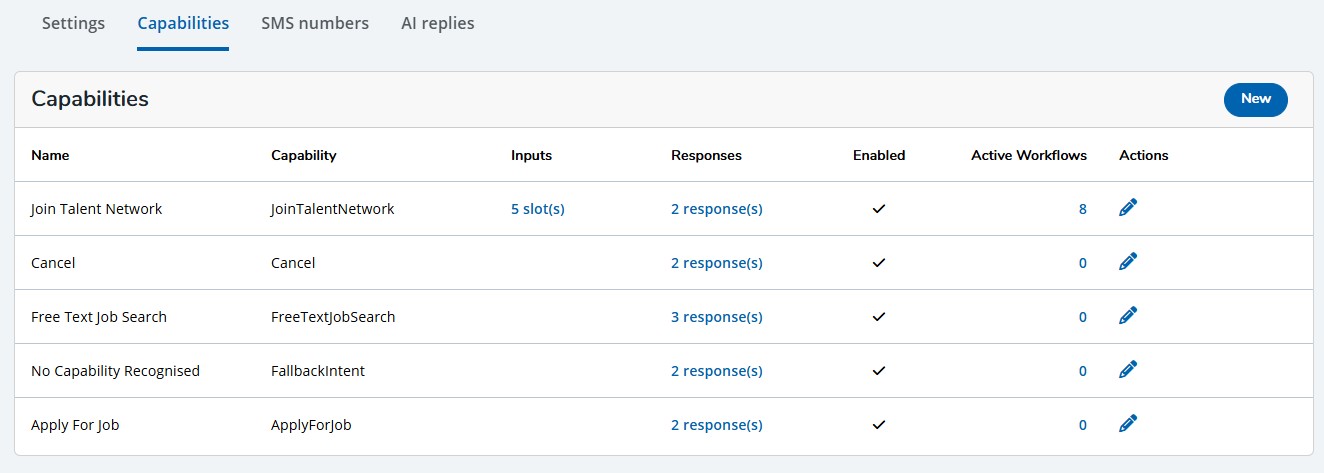Open the 5 slot(s) inputs link
The height and width of the screenshot is (473, 1324).
pos(538,209)
